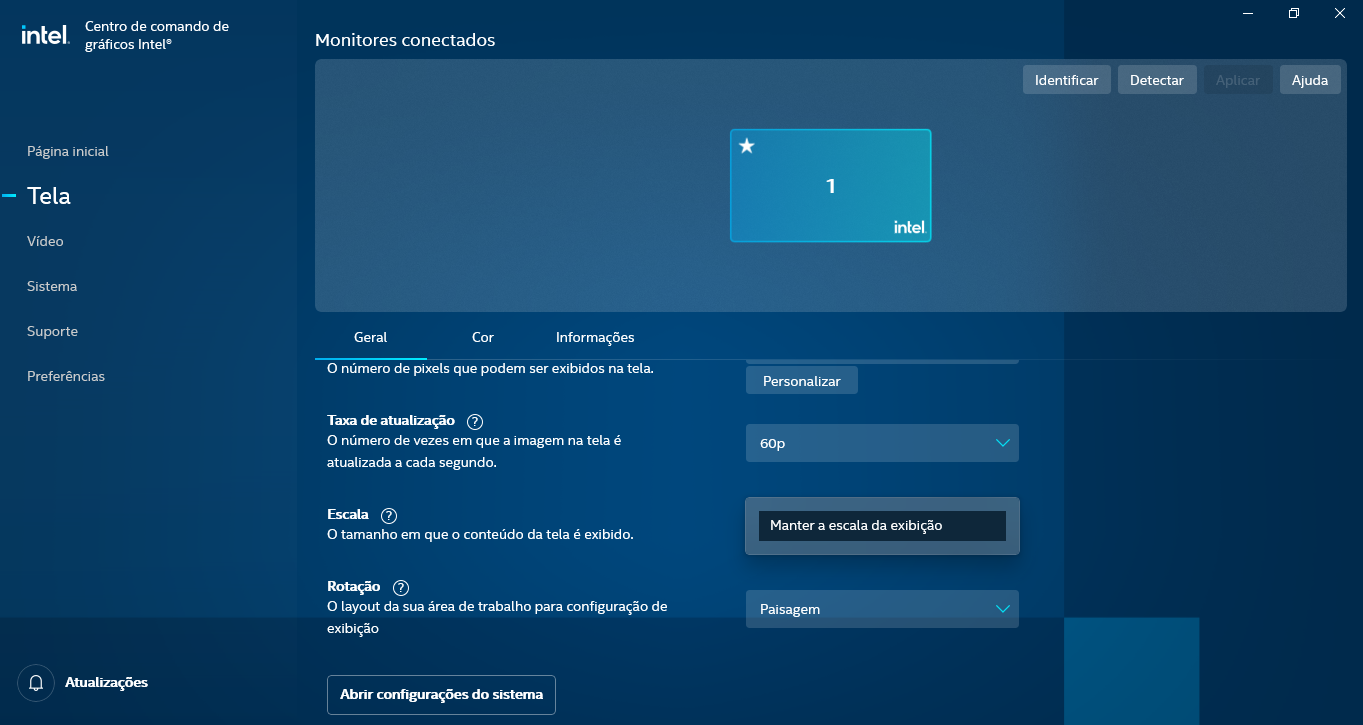The width and height of the screenshot is (1363, 725).
Task: Switch to the Cor tab
Action: (x=483, y=338)
